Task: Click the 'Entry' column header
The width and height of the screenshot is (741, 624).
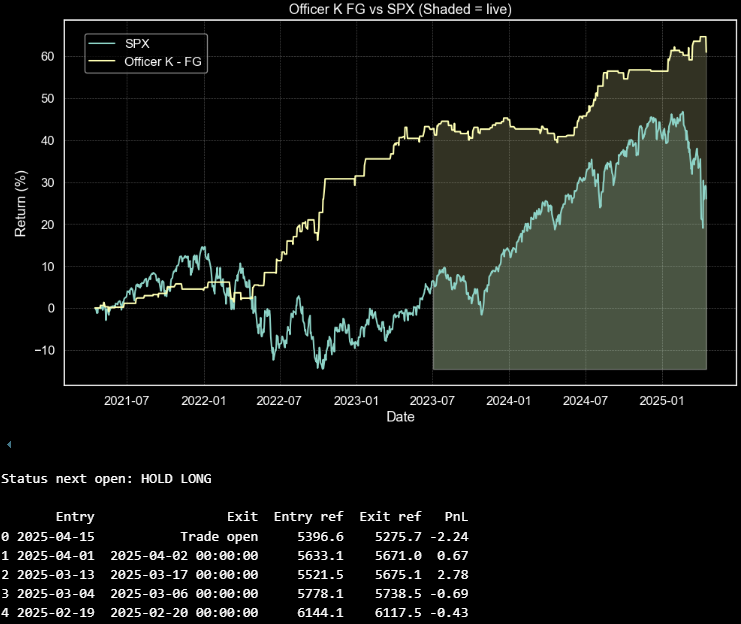Action: [75, 517]
